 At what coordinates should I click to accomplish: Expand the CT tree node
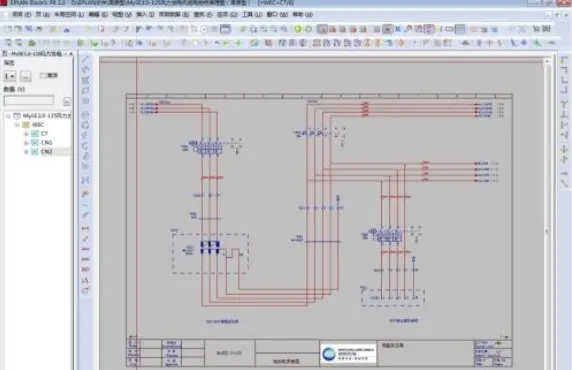pyautogui.click(x=26, y=134)
